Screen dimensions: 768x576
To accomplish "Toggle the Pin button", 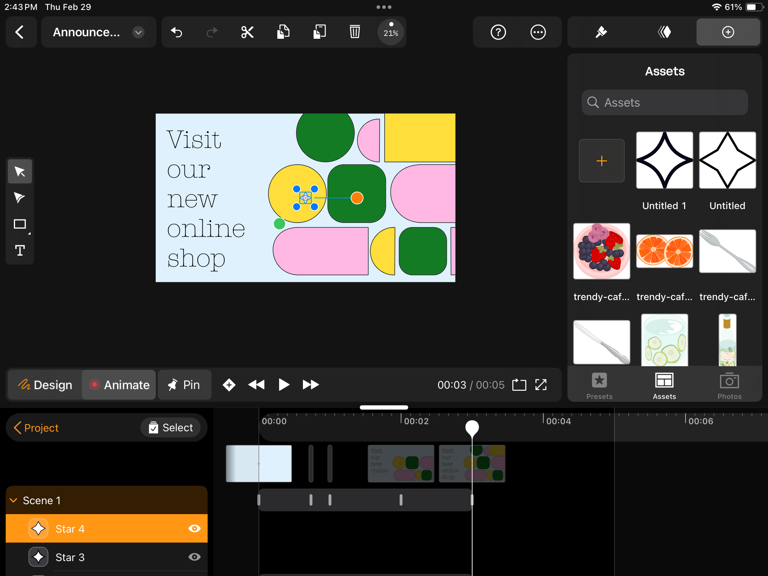I will tap(184, 385).
